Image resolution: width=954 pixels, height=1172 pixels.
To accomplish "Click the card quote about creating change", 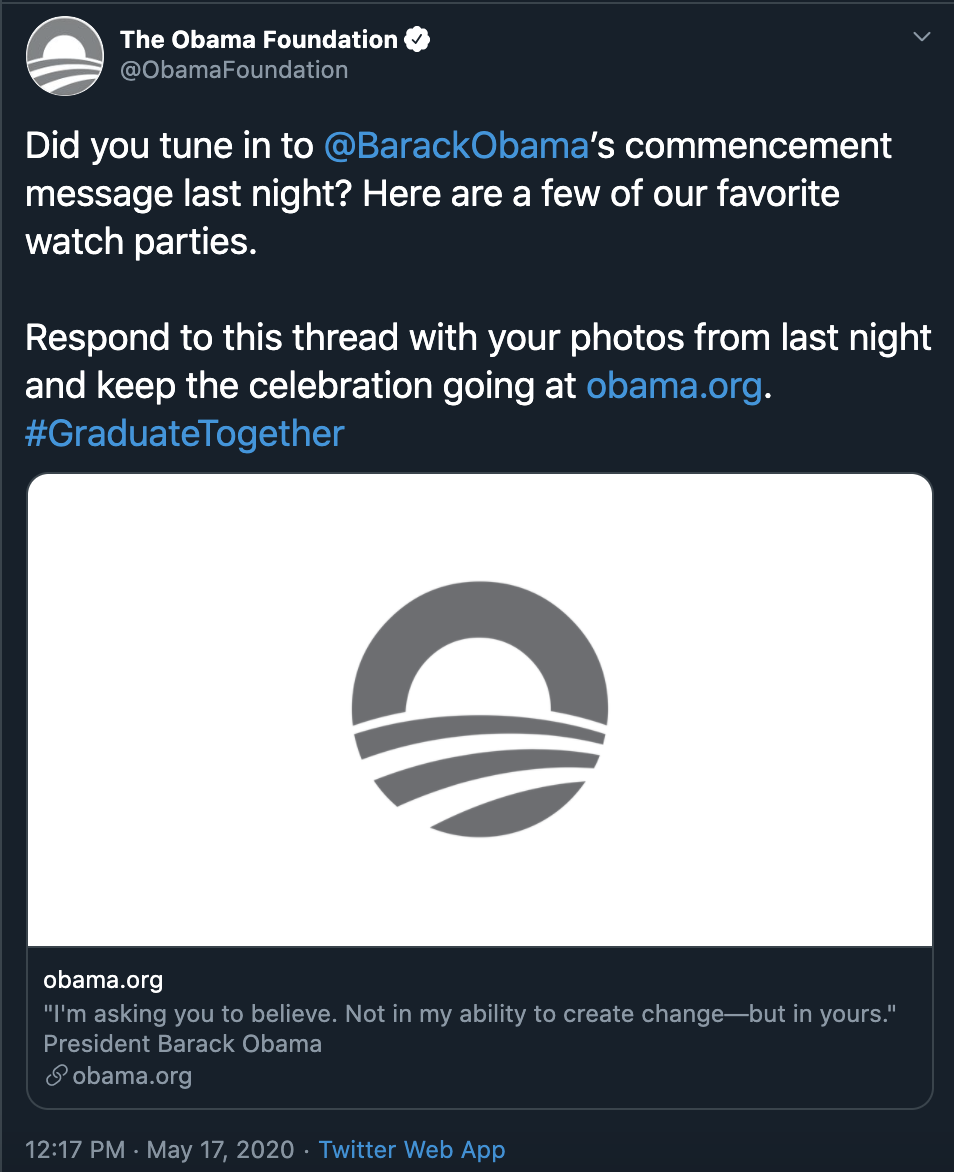I will (470, 1014).
